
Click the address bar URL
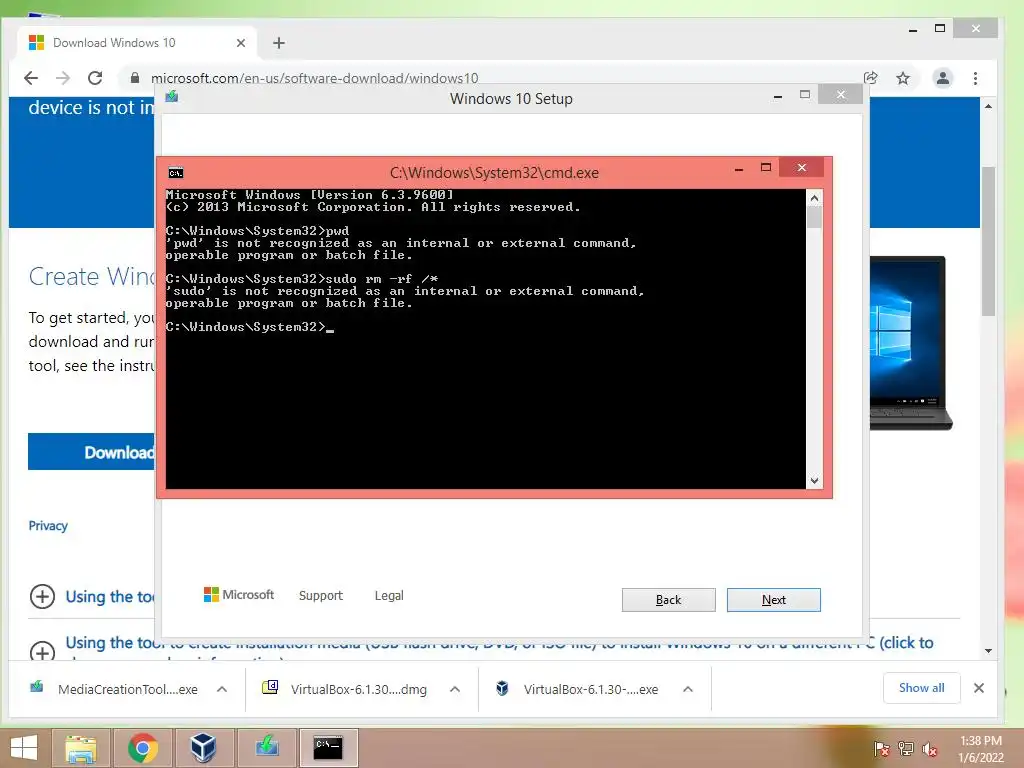tap(314, 78)
